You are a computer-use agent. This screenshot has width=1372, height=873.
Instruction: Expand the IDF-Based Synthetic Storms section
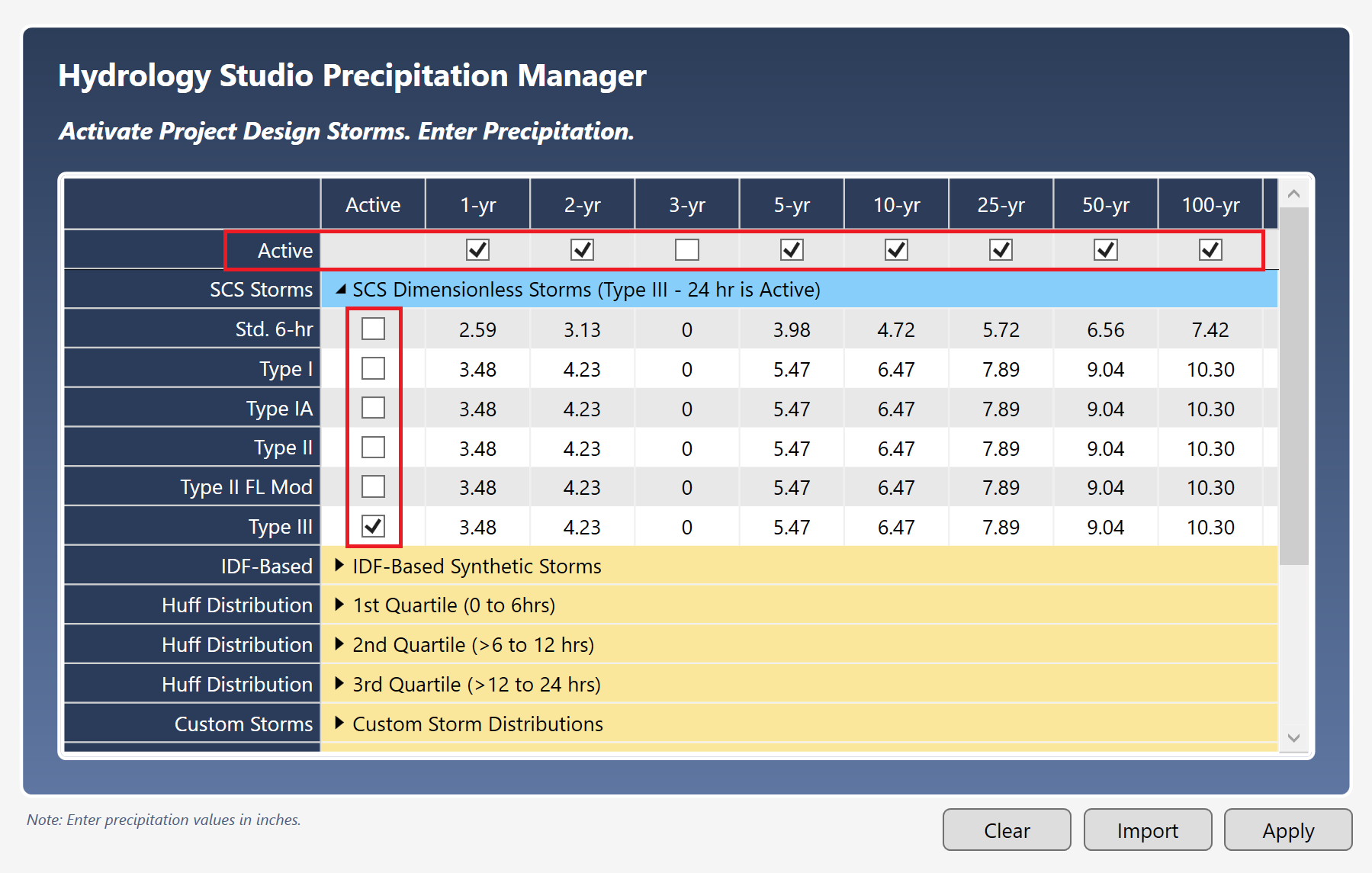pos(339,566)
